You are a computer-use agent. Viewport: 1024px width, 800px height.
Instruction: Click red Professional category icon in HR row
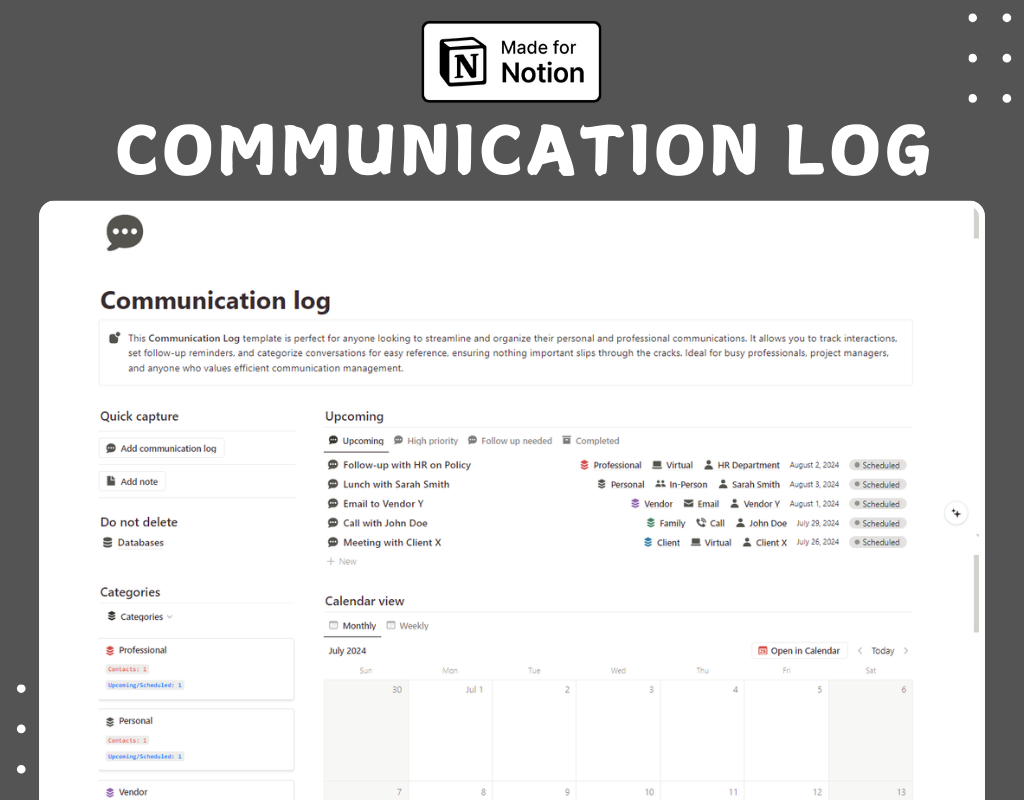[584, 465]
